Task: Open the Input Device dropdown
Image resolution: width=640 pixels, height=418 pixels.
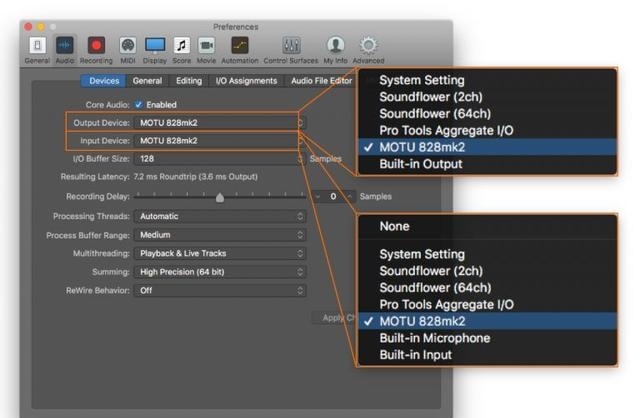Action: [220, 140]
